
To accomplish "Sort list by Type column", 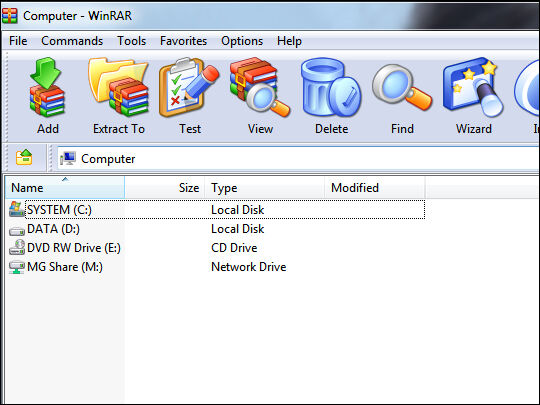I will (x=264, y=187).
